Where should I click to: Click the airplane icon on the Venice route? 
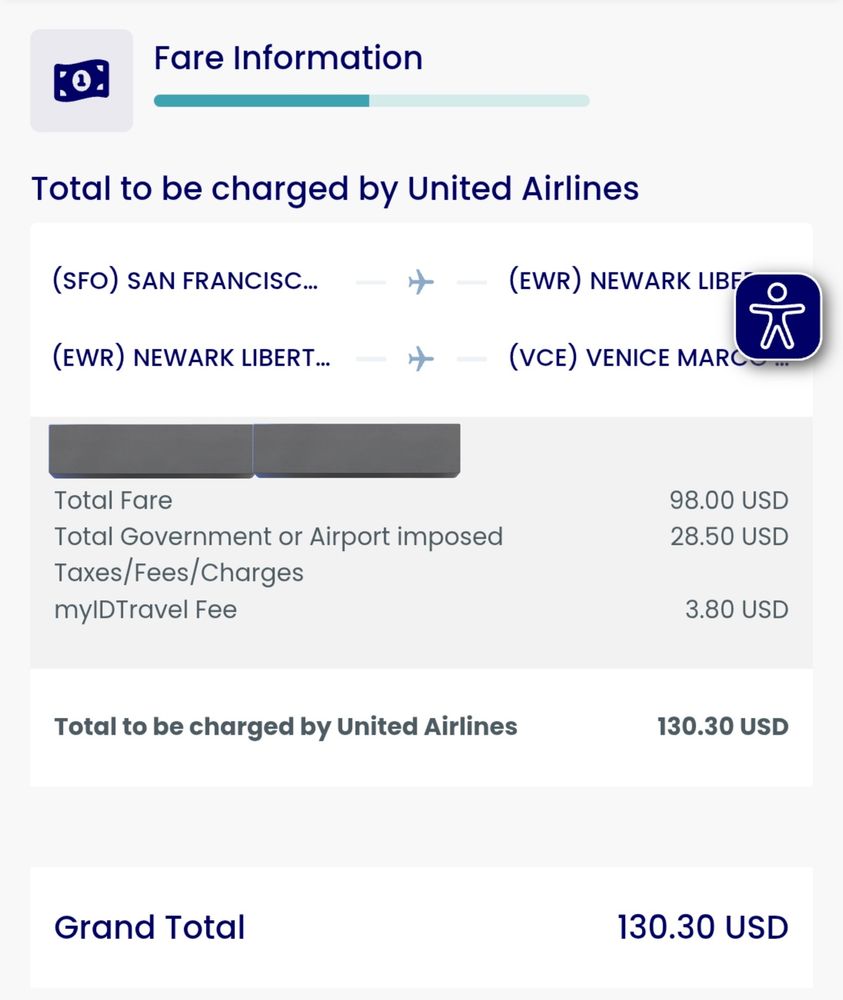(x=422, y=358)
